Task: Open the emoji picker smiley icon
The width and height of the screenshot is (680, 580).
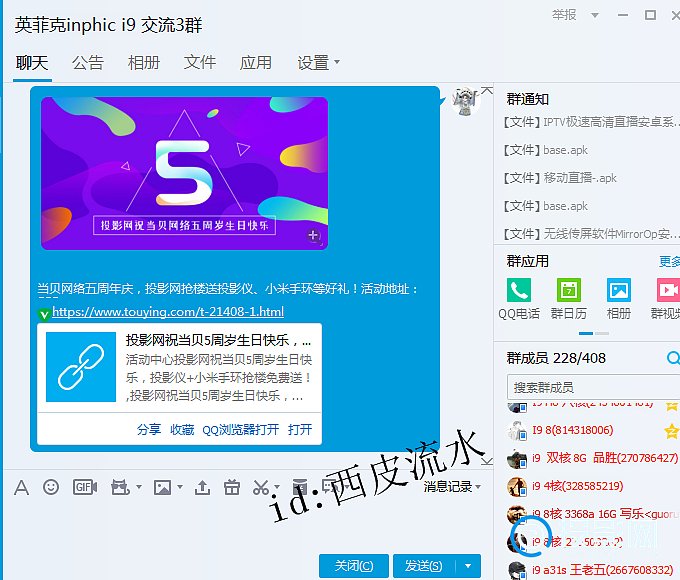Action: tap(51, 487)
